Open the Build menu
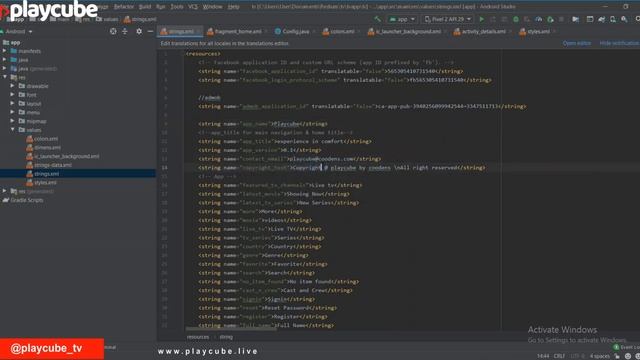The image size is (640, 360). [x=145, y=7]
